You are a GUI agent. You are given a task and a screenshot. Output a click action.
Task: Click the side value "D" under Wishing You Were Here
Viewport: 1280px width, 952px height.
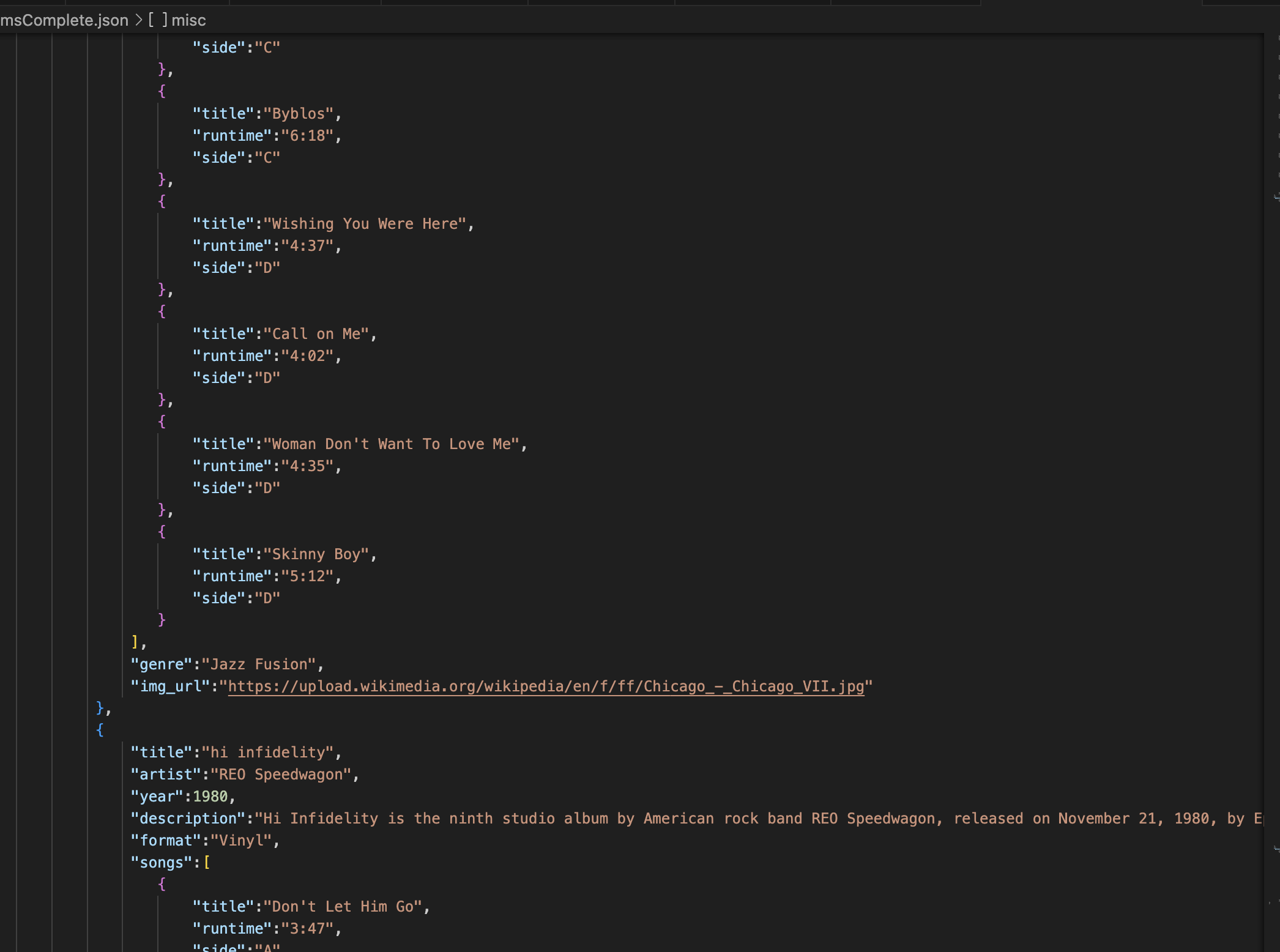pyautogui.click(x=267, y=268)
